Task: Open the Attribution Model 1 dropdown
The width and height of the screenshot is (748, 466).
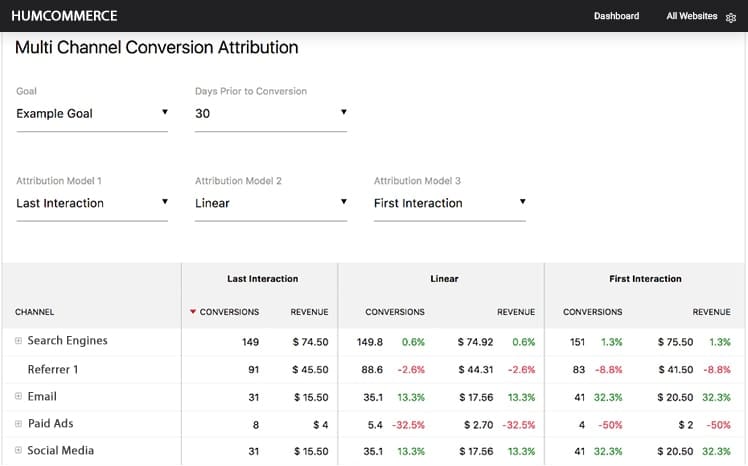Action: (92, 203)
